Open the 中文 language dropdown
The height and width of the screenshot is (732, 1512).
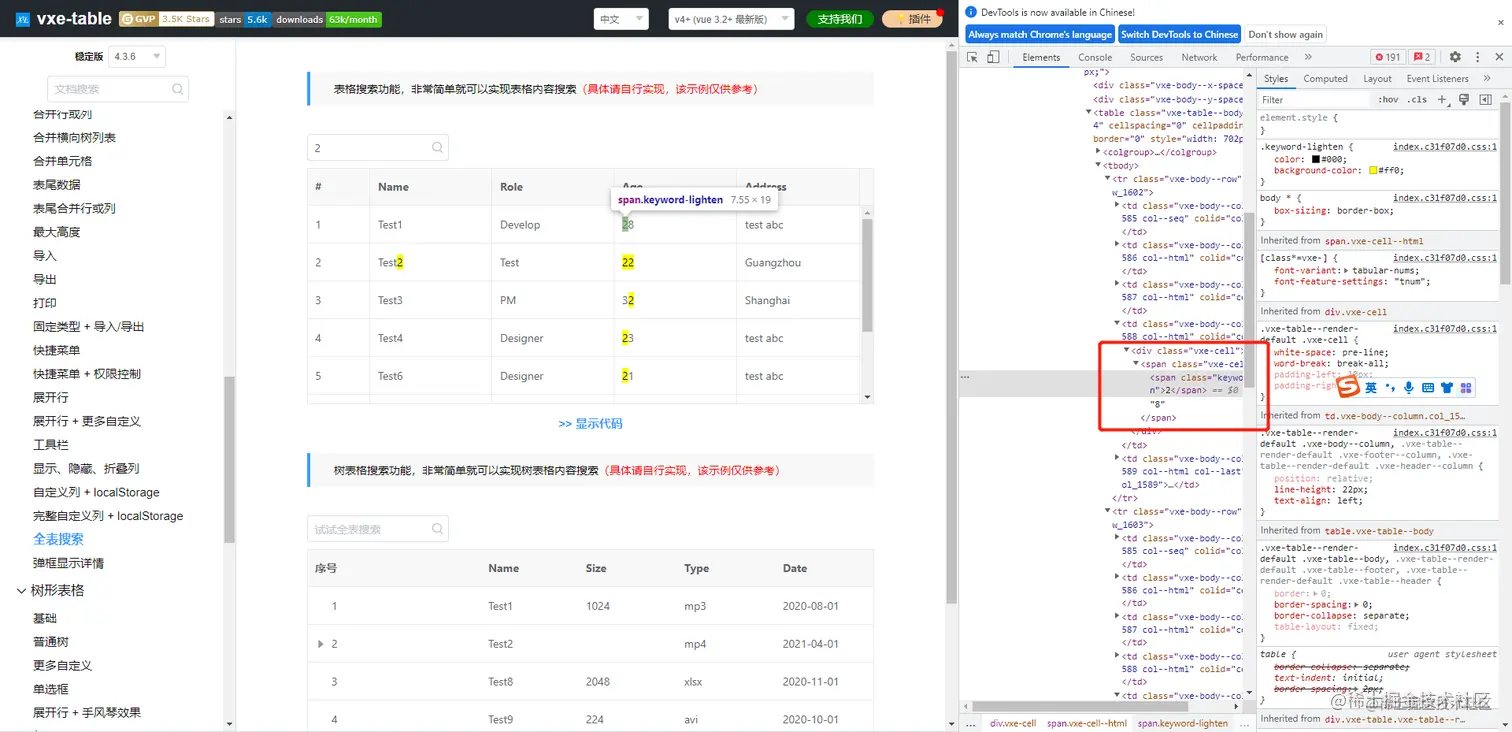pyautogui.click(x=621, y=19)
